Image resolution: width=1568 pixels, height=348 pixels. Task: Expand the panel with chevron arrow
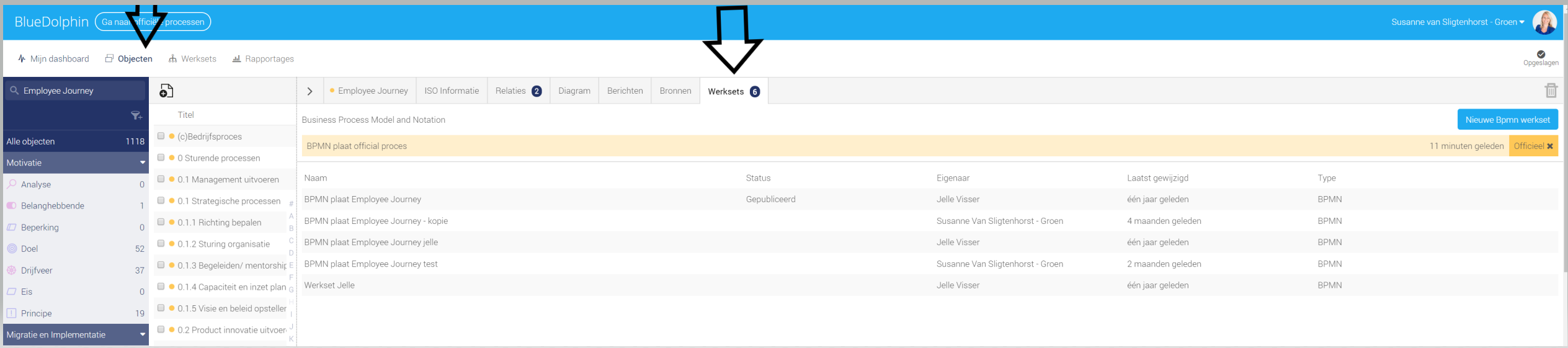(310, 91)
